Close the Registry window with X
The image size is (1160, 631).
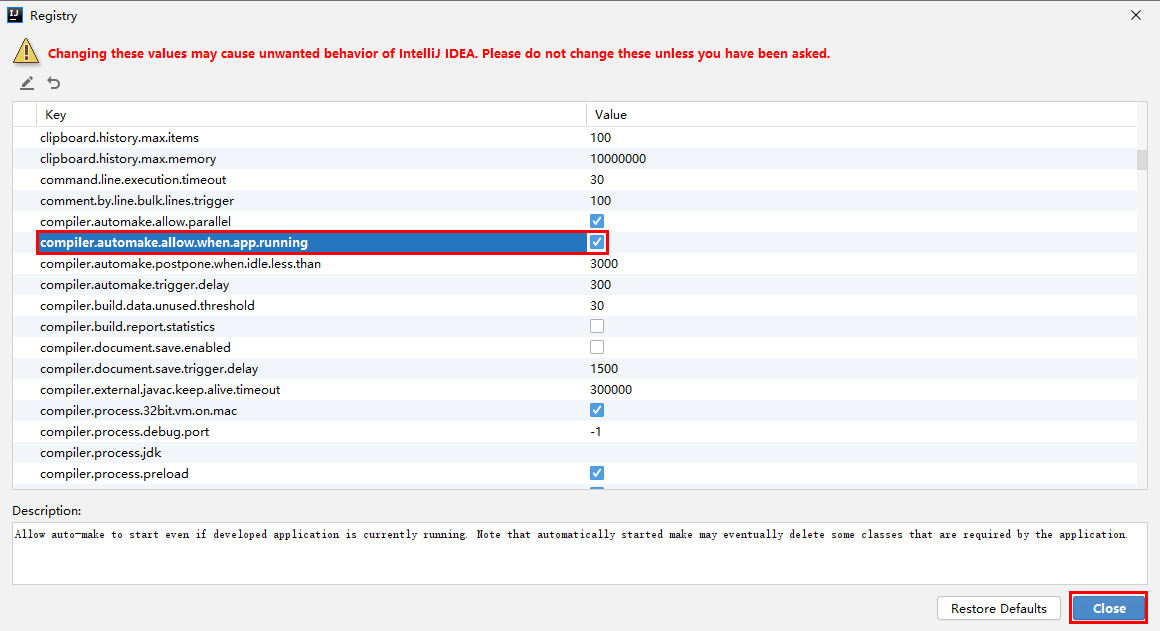tap(1135, 16)
